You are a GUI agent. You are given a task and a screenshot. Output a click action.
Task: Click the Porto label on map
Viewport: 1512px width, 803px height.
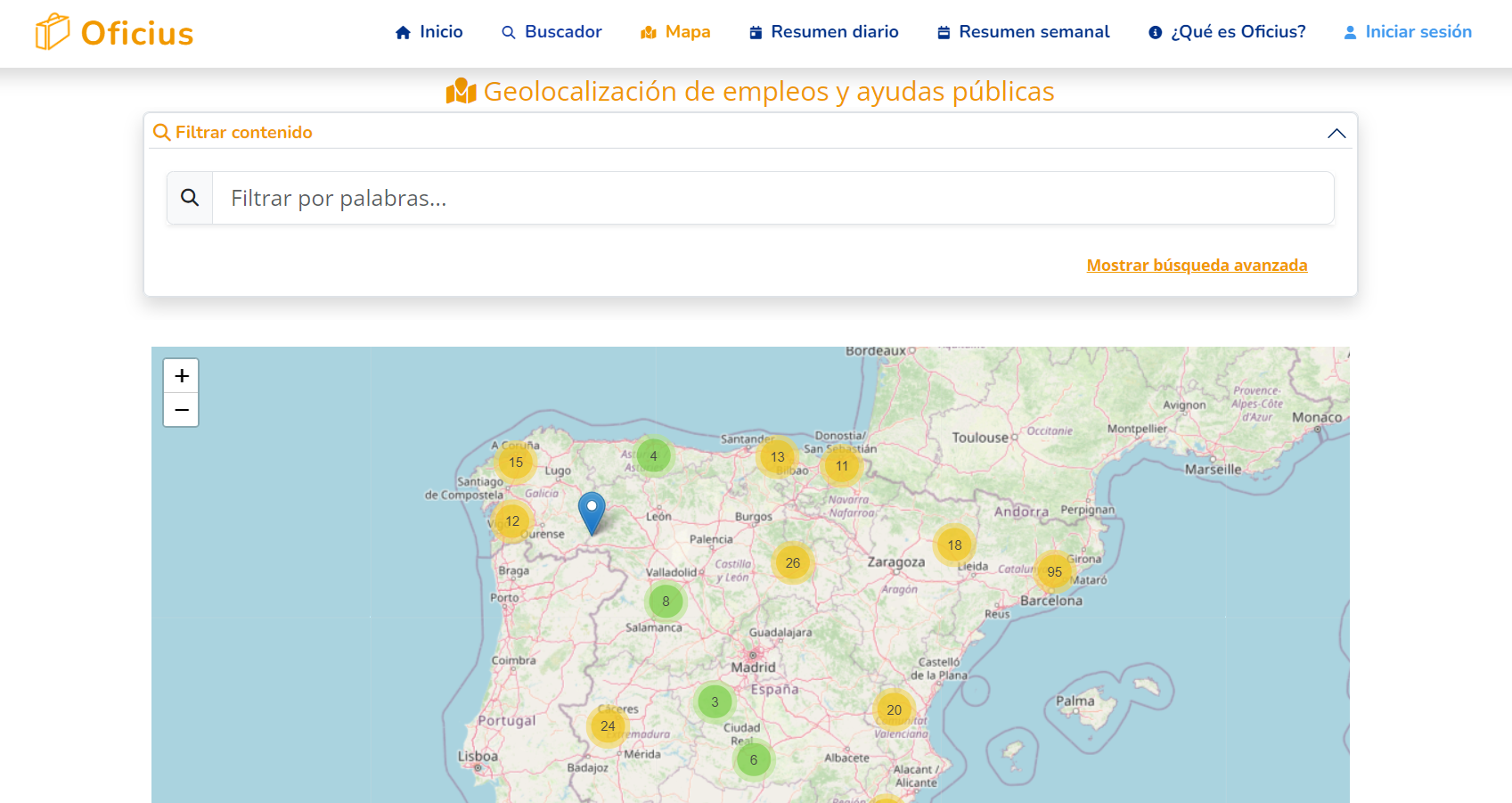pos(504,598)
